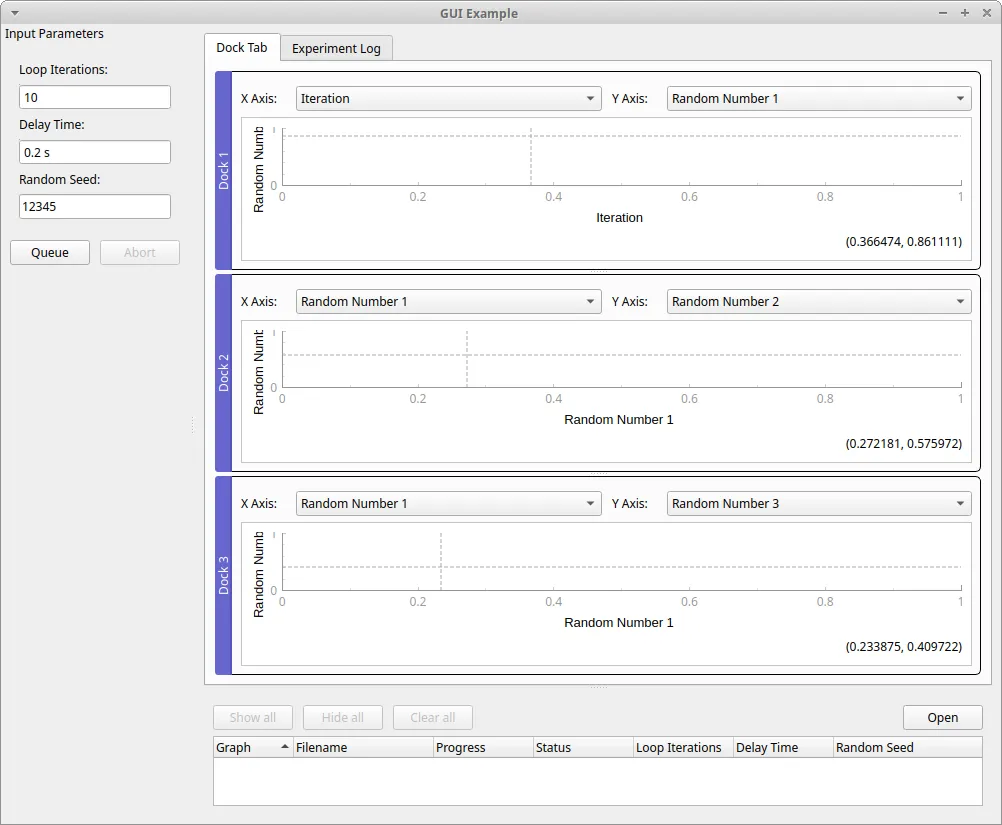The image size is (1002, 825).
Task: Select the Dock Tab
Action: click(x=241, y=47)
